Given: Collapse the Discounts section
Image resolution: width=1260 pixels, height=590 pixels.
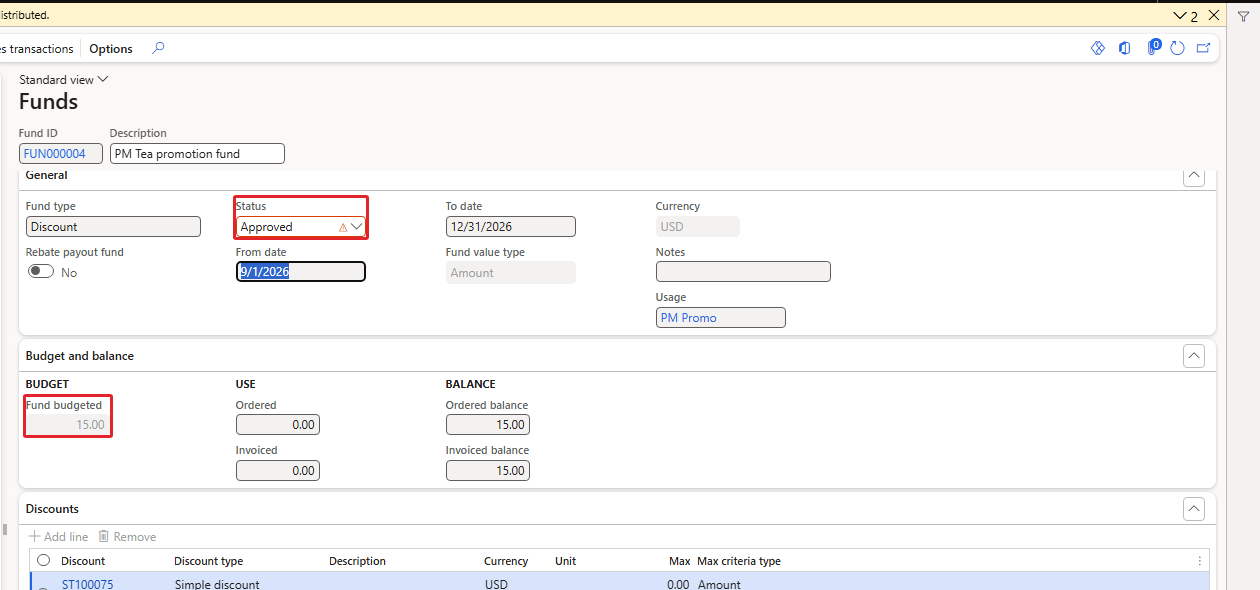Looking at the screenshot, I should [1193, 509].
